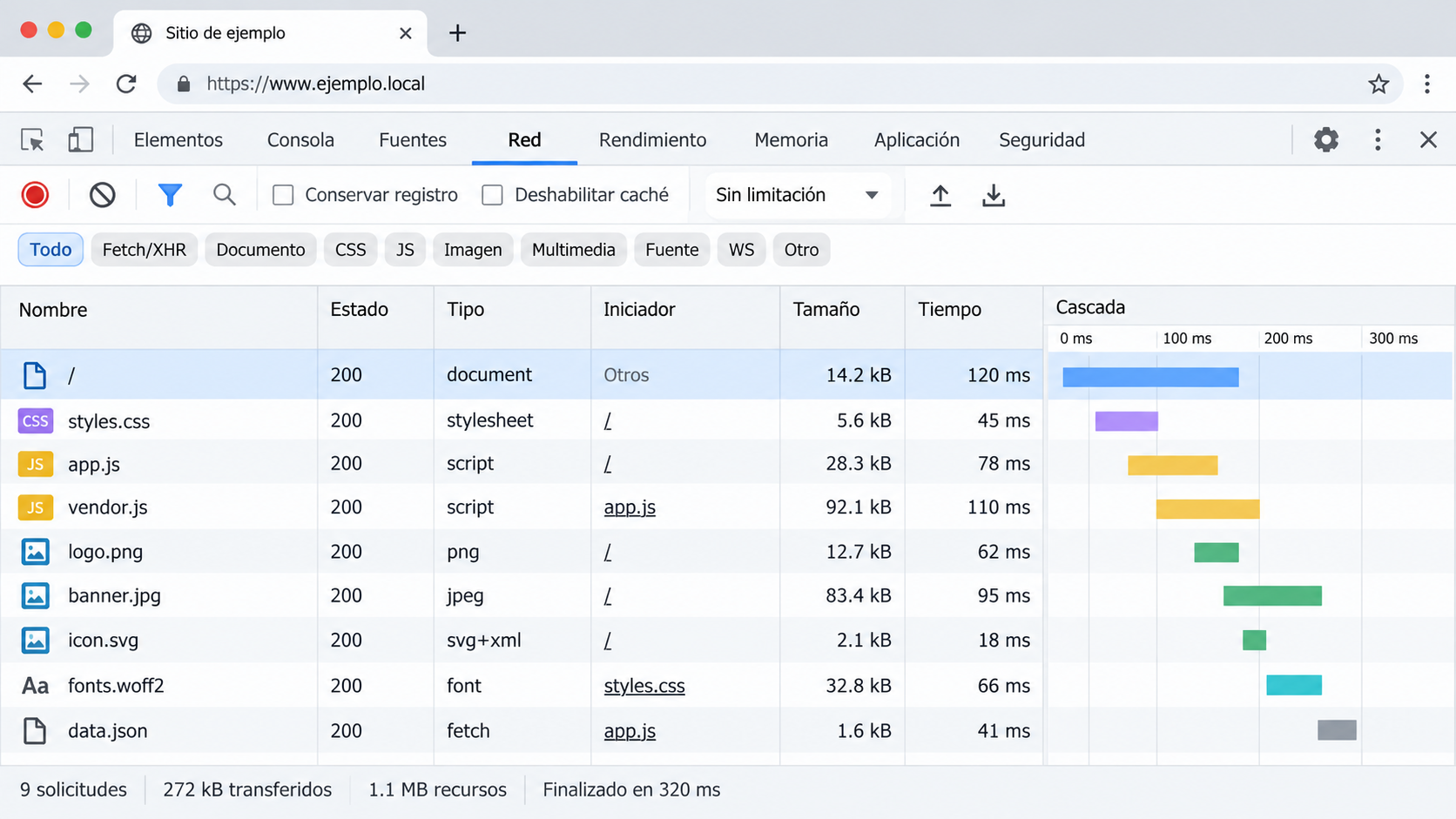
Task: Click the export HAR download icon
Action: point(994,195)
